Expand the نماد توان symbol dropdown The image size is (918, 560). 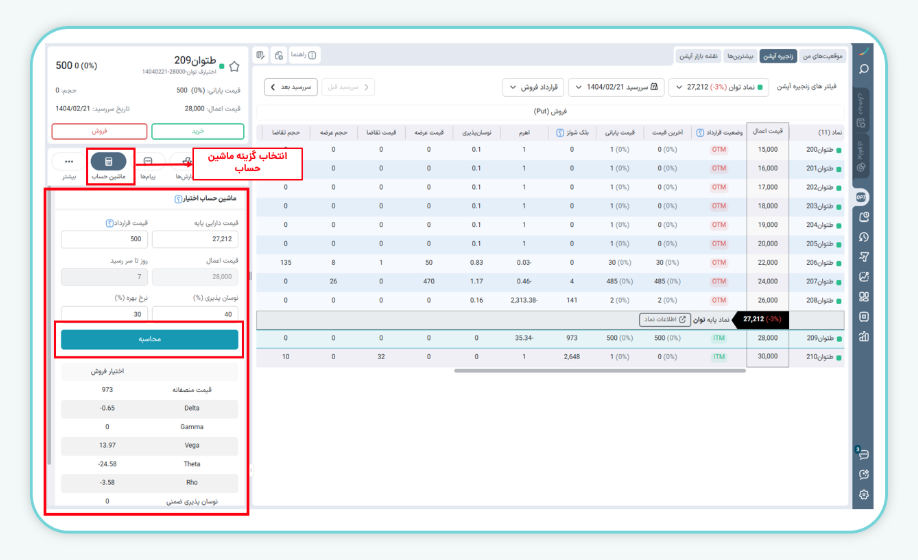(x=719, y=87)
